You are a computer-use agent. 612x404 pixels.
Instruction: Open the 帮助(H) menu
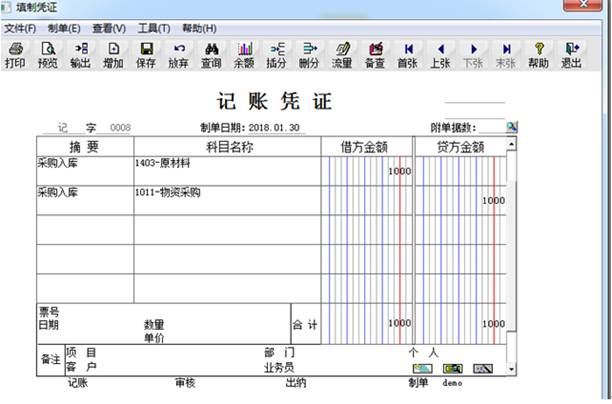click(199, 28)
